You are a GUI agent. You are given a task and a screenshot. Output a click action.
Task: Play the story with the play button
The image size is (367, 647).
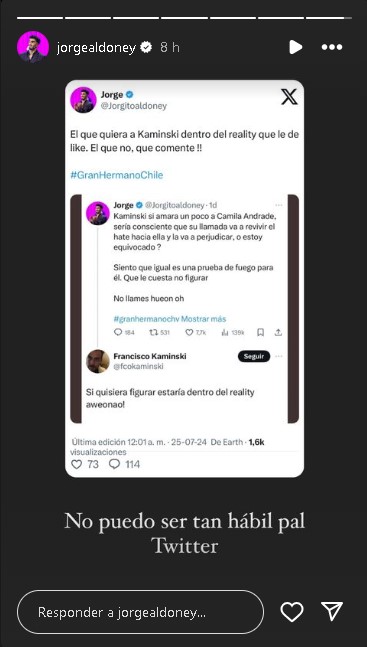click(295, 47)
